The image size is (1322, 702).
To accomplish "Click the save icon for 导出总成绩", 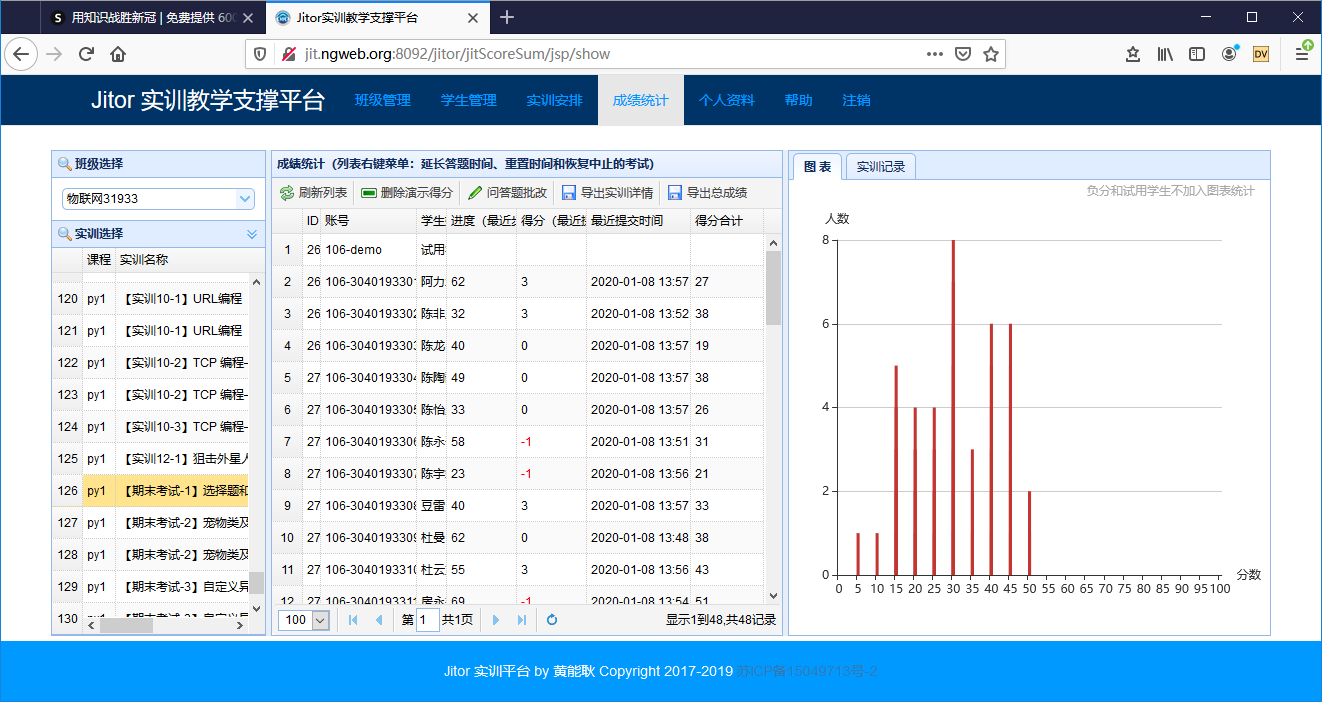I will [675, 193].
